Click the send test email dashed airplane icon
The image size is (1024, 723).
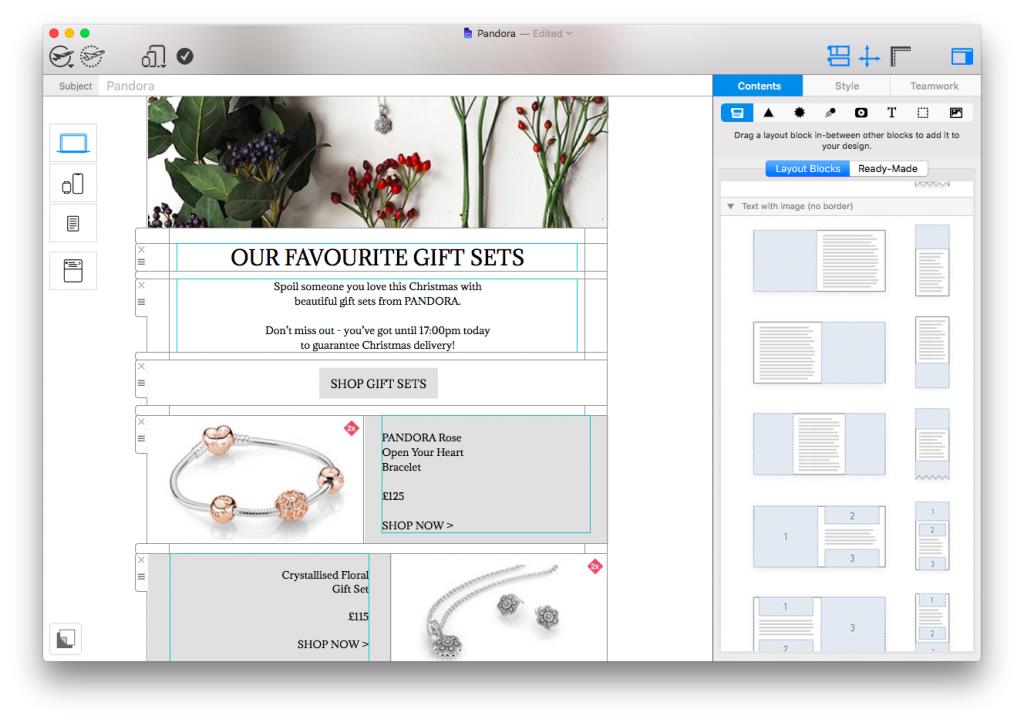tap(92, 57)
